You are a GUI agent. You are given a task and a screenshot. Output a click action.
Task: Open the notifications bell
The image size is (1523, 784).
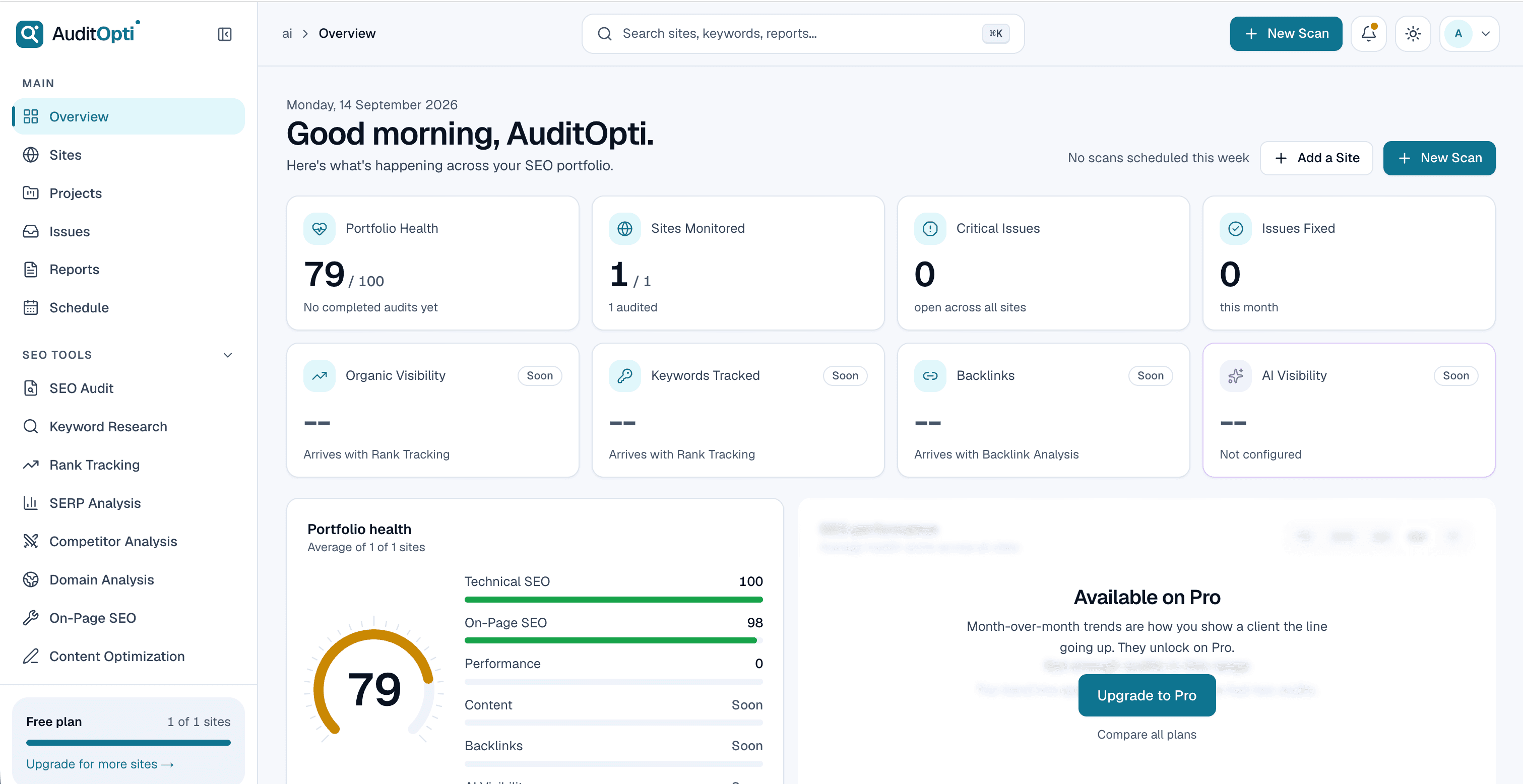pos(1369,34)
